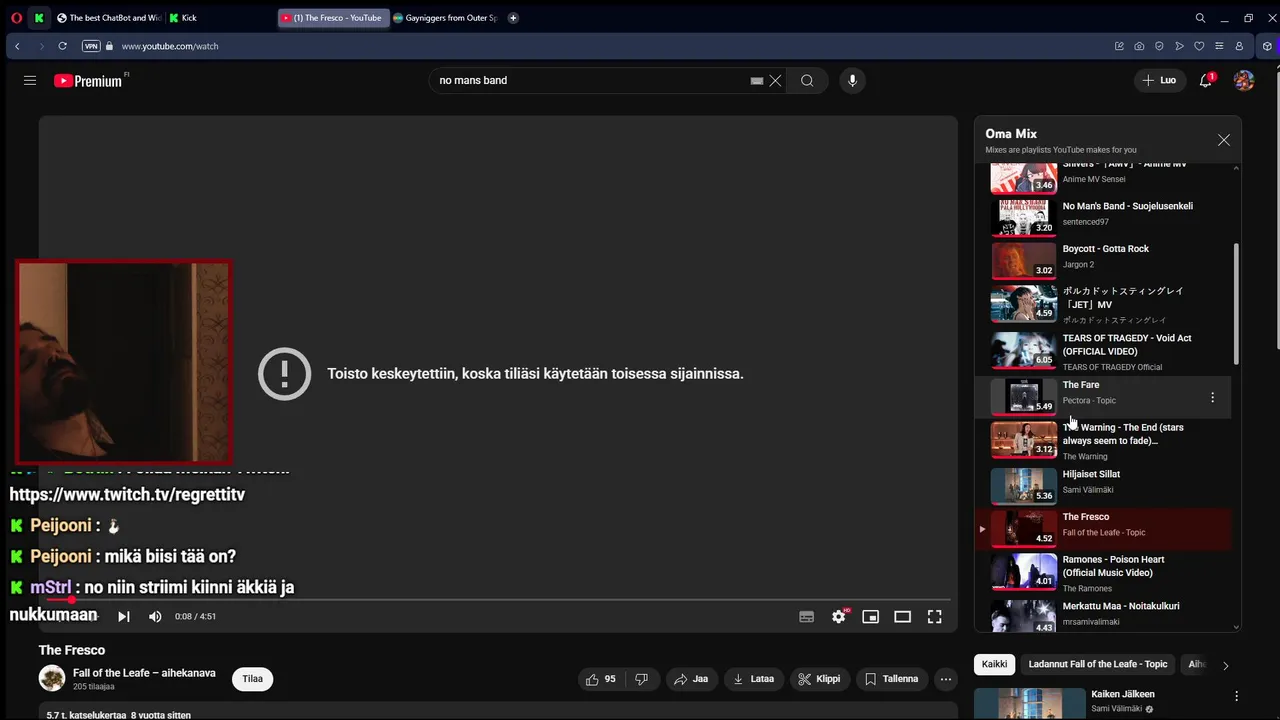Toggle theater mode in the player
The width and height of the screenshot is (1280, 720).
click(903, 617)
